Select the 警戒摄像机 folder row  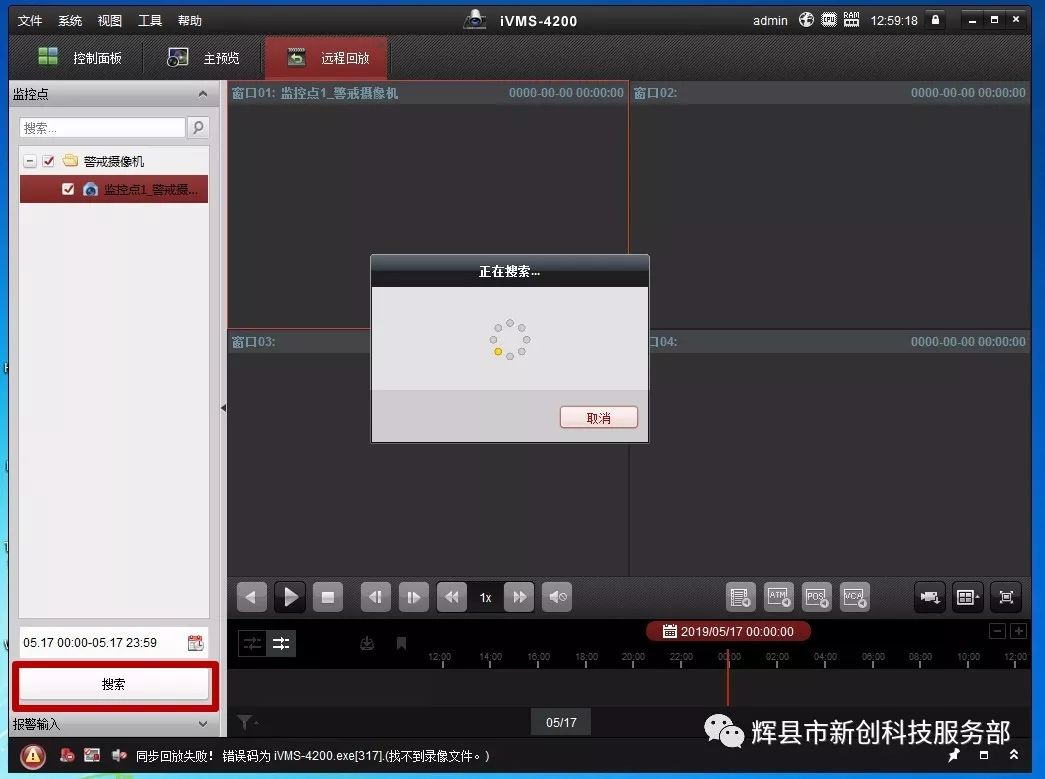[114, 161]
